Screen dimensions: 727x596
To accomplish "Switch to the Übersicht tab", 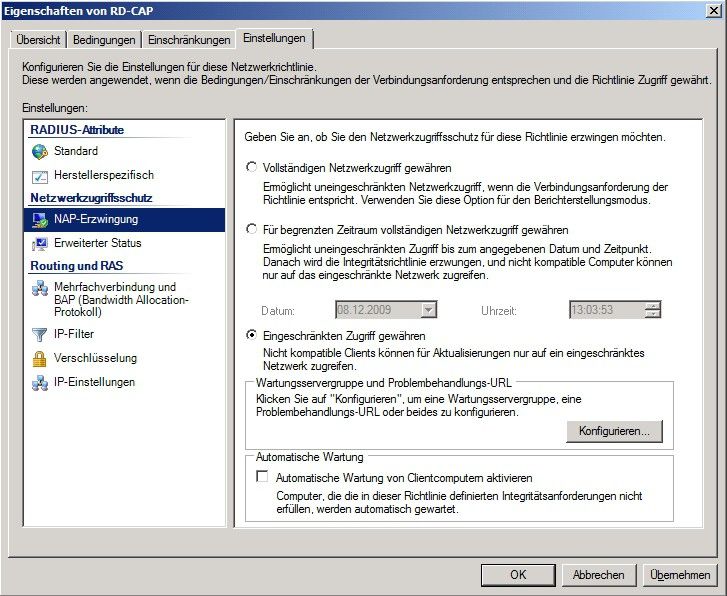I will pyautogui.click(x=38, y=40).
